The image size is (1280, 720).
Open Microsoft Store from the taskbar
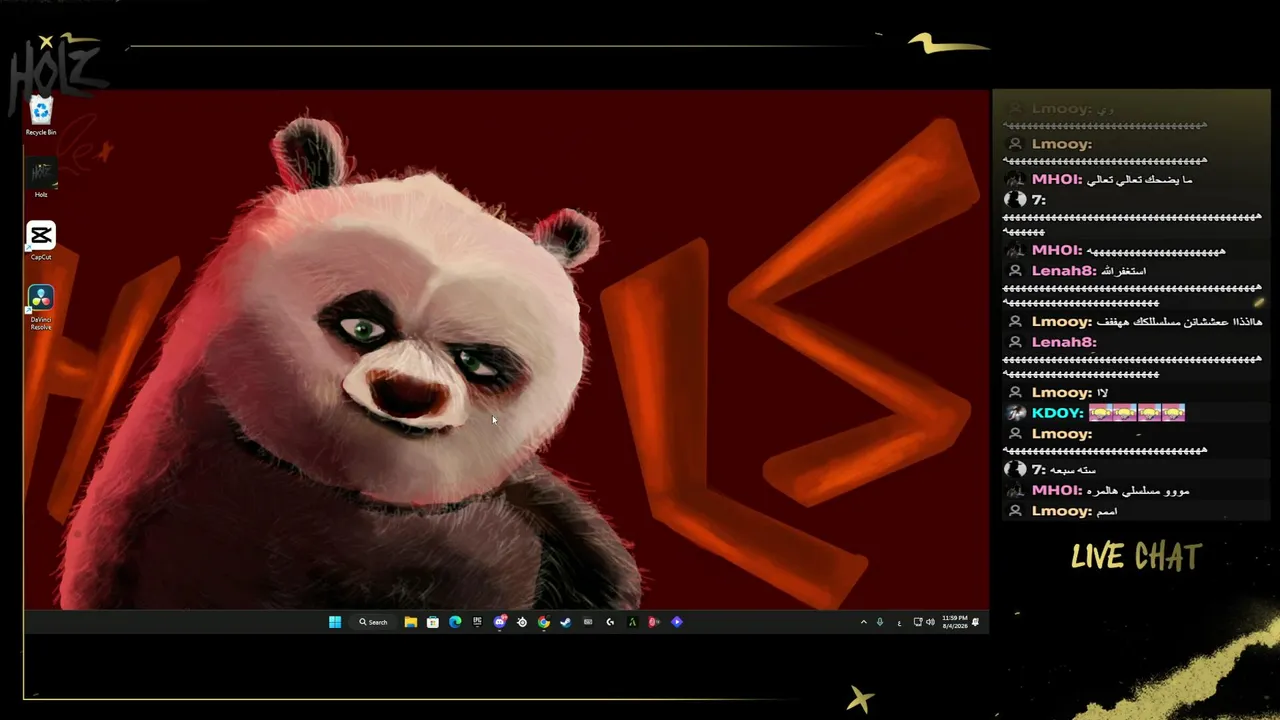point(433,622)
